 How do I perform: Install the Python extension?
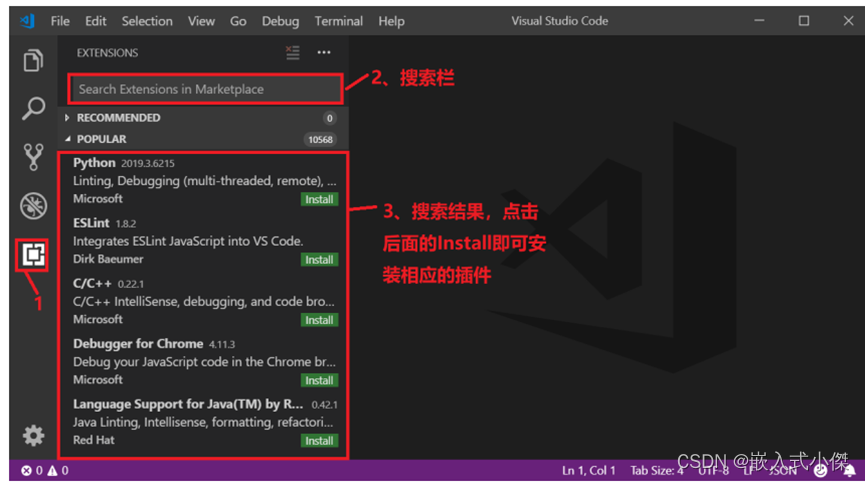click(319, 199)
